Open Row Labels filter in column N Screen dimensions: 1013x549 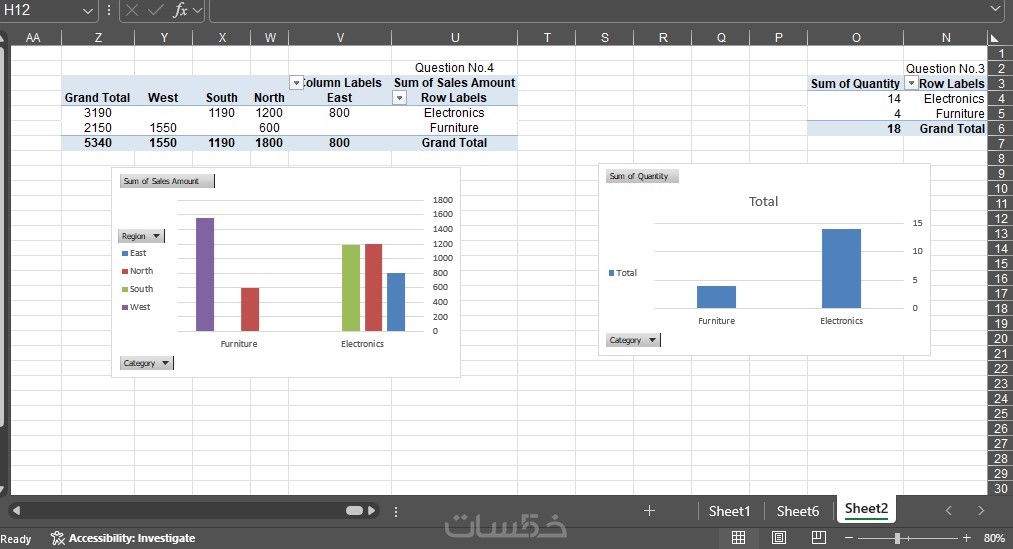pos(911,83)
